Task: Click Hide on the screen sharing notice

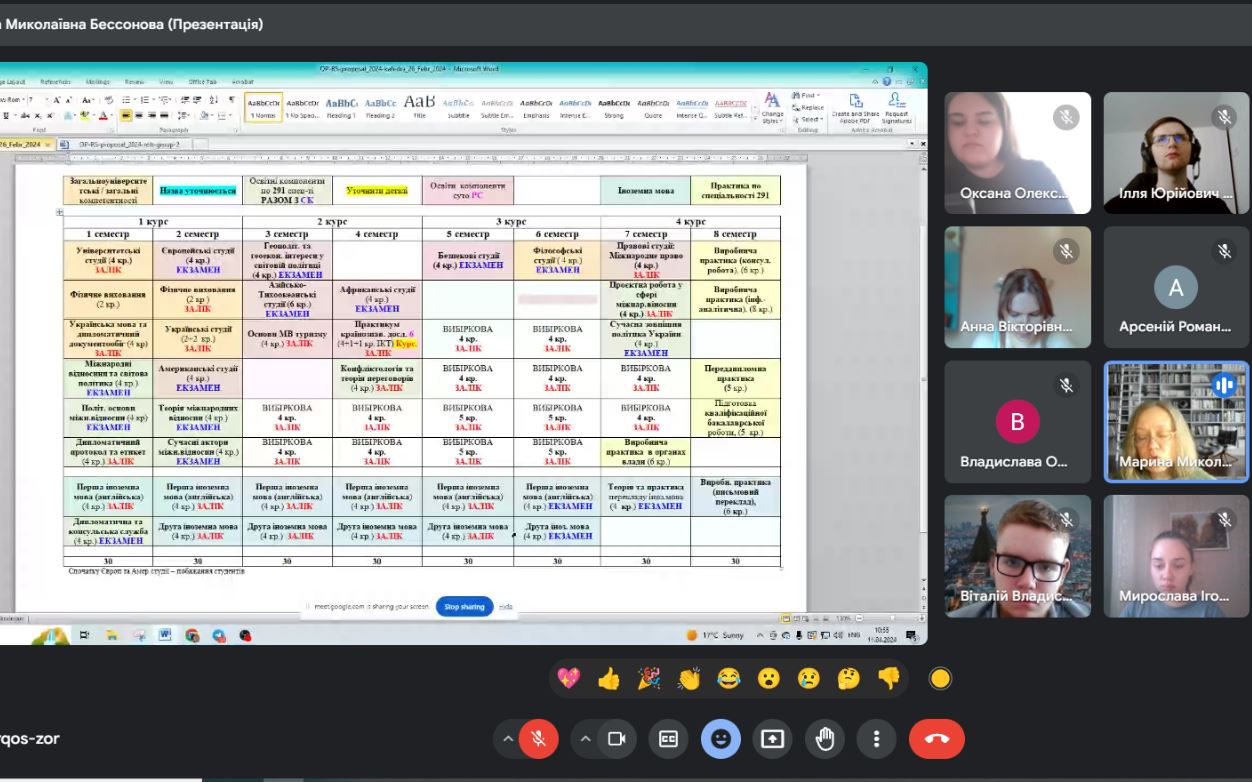Action: point(506,607)
